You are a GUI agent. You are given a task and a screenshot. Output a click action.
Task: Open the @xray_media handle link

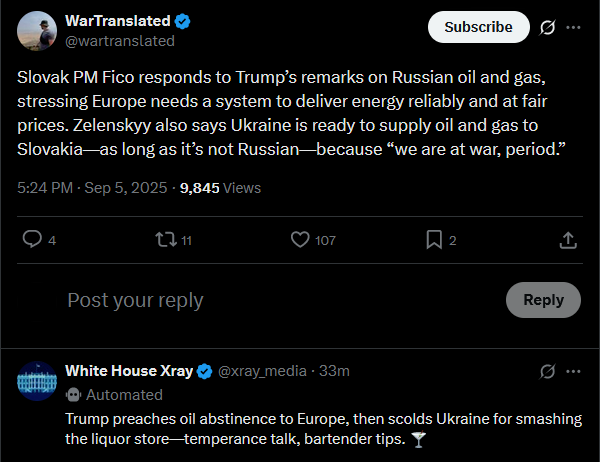[262, 371]
